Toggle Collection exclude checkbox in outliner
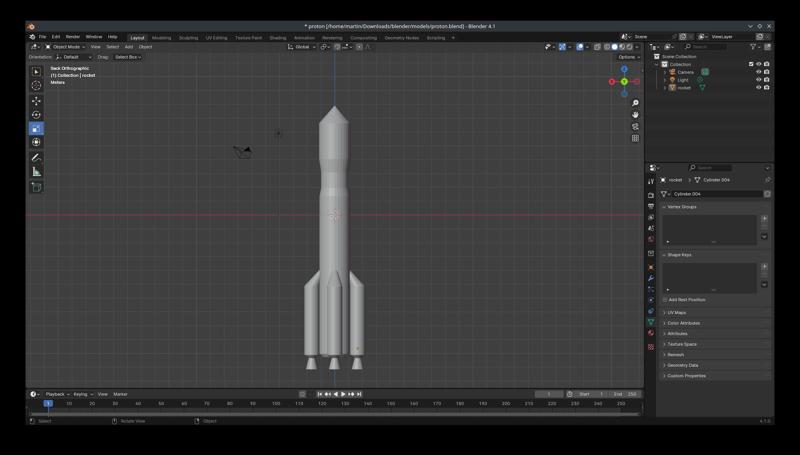 tap(751, 64)
